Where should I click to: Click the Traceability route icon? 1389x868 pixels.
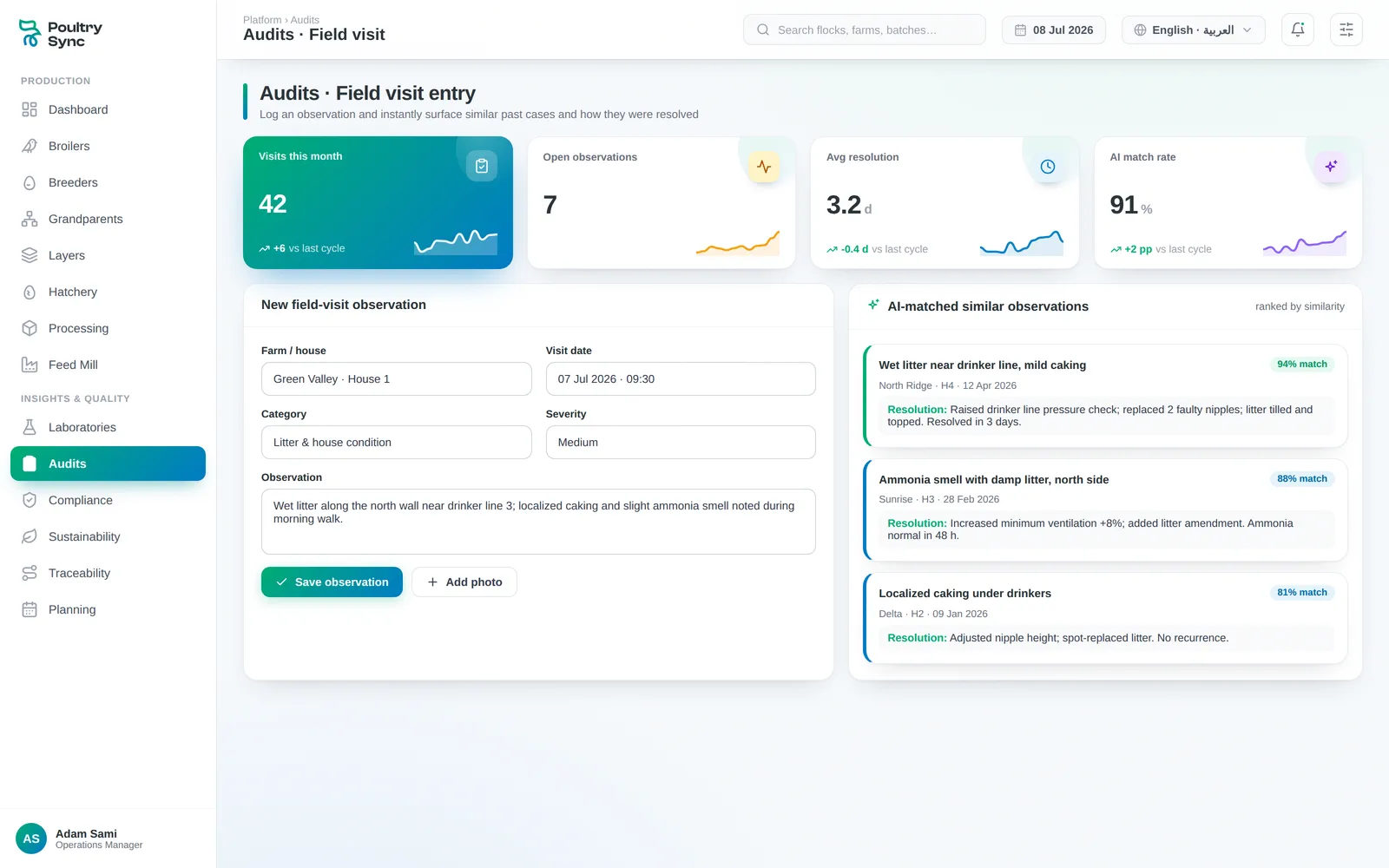tap(30, 573)
